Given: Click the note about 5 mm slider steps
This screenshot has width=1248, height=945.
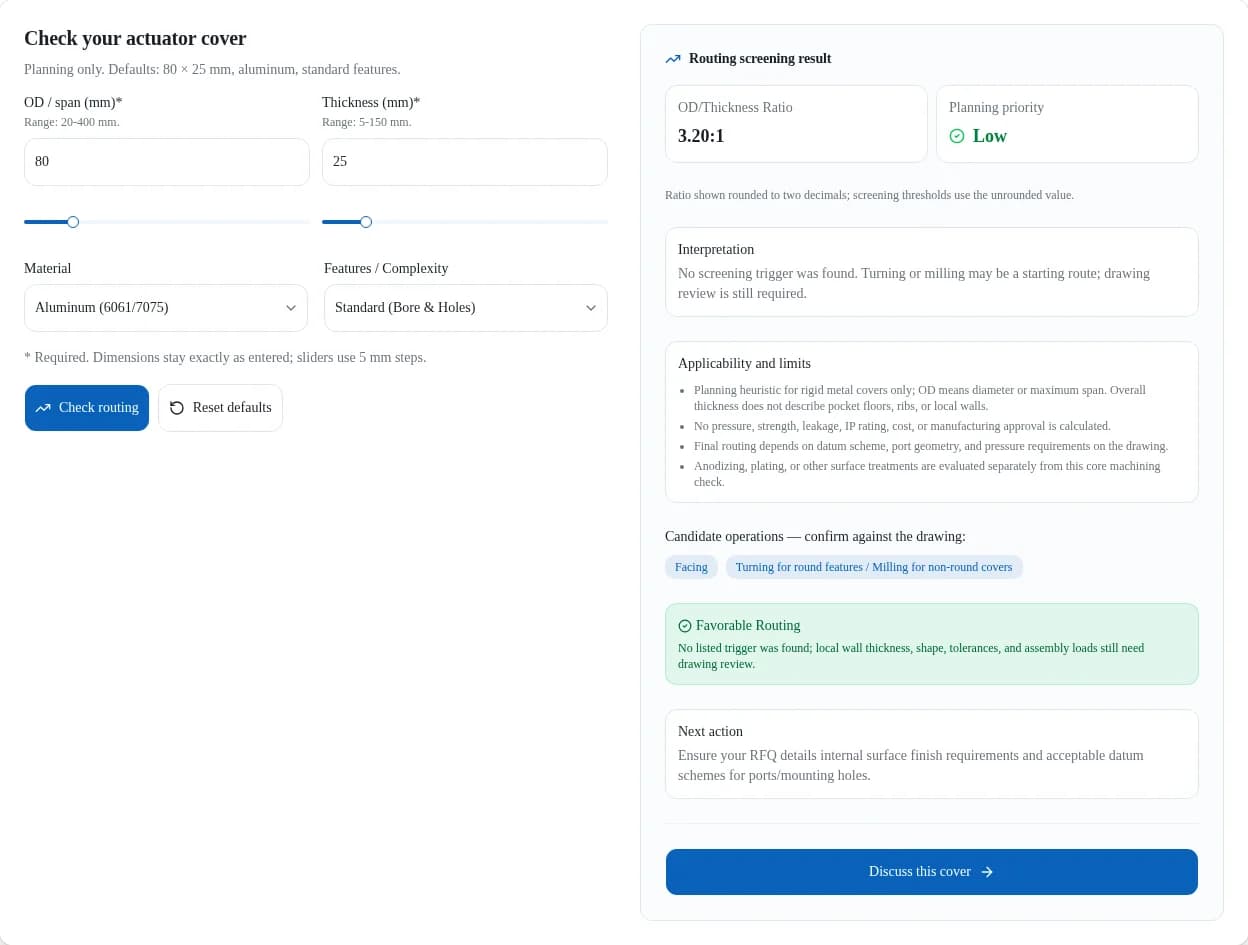Looking at the screenshot, I should point(225,358).
